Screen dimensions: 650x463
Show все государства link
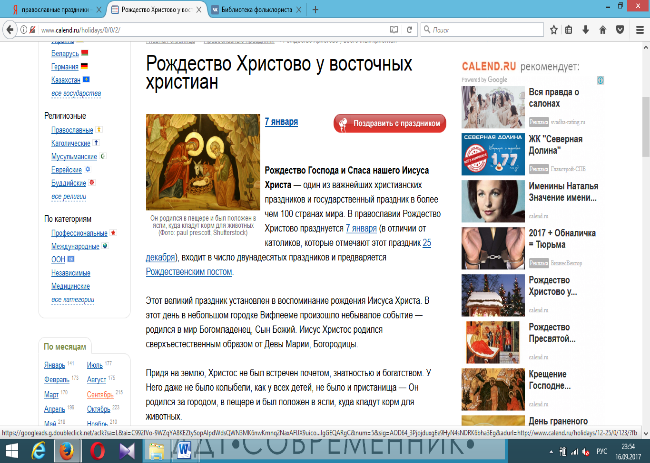click(76, 93)
